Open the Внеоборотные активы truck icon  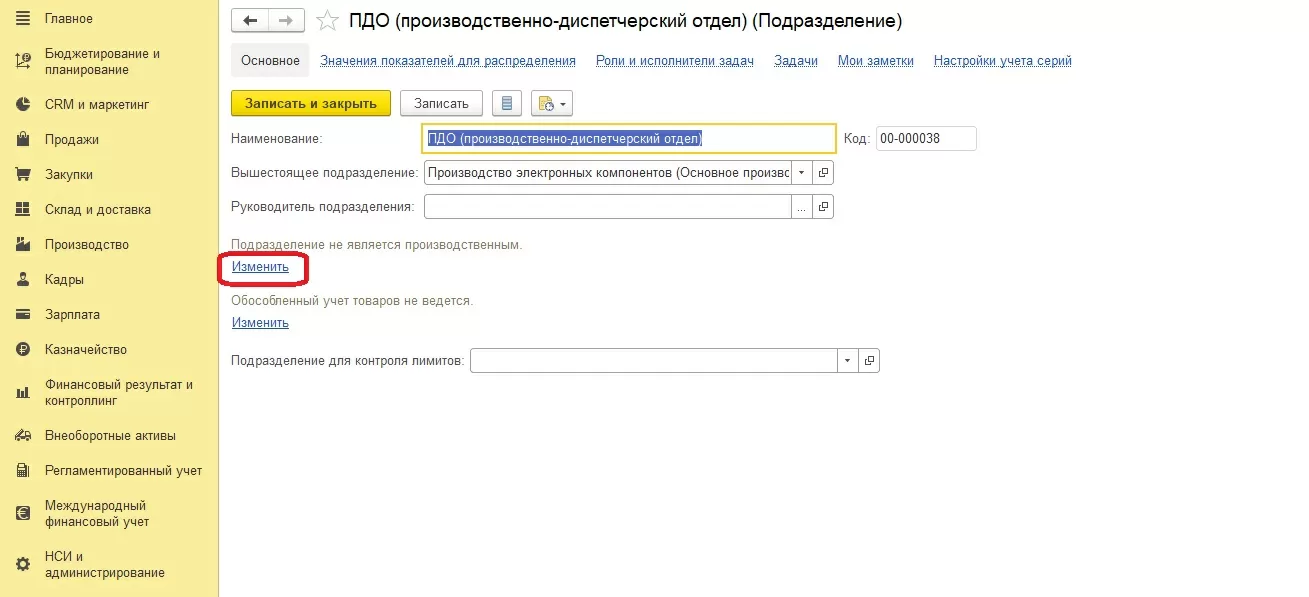[23, 435]
